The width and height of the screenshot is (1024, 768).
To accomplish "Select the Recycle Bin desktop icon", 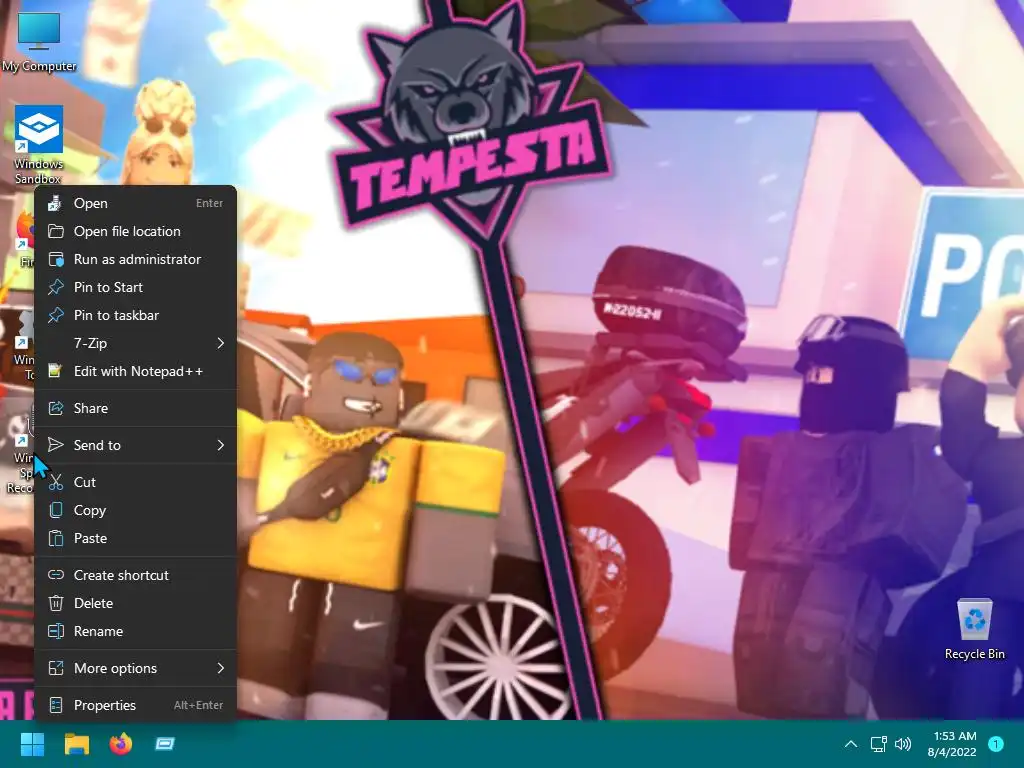I will click(974, 630).
